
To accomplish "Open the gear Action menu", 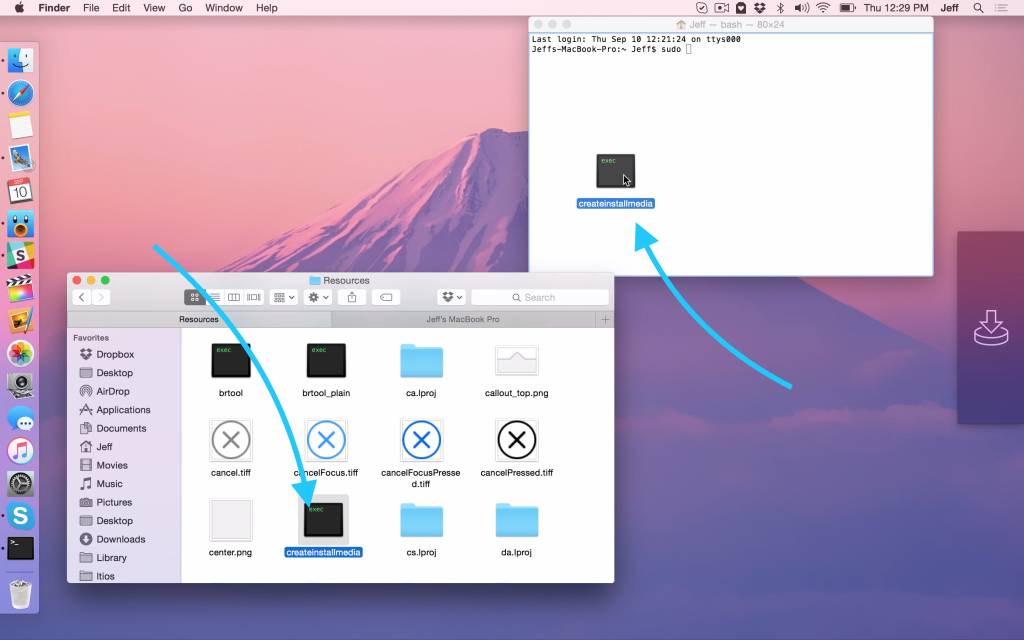I will click(318, 297).
